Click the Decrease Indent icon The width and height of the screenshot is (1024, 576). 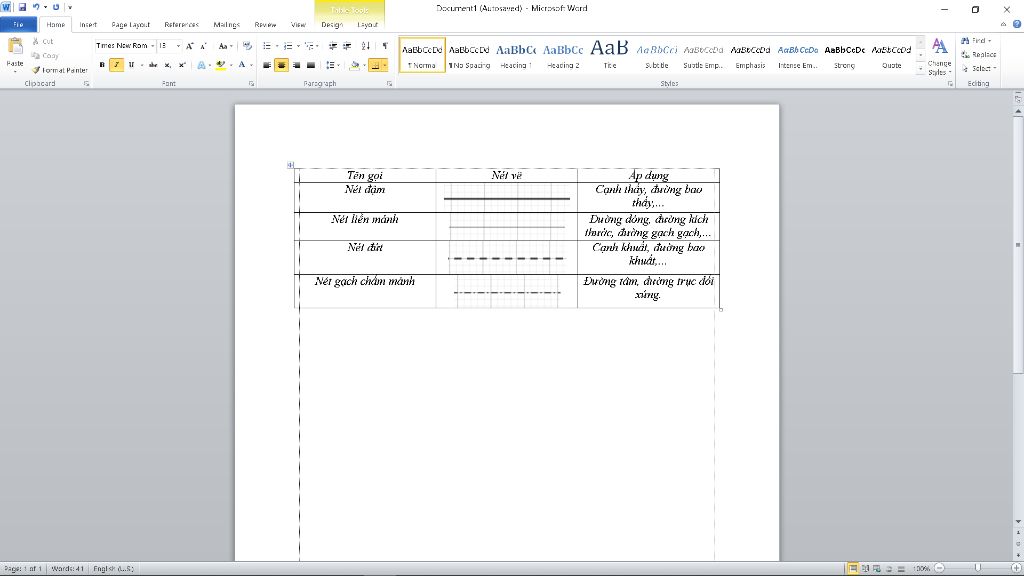pos(332,46)
